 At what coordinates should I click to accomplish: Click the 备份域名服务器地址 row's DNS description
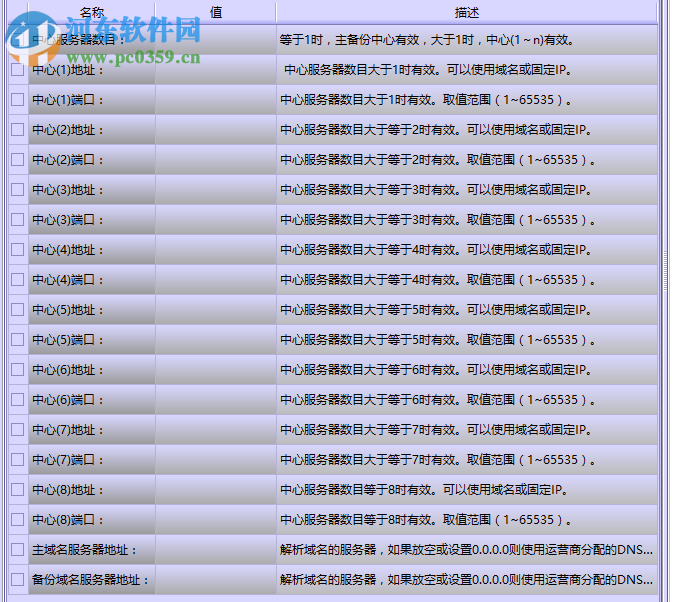click(x=466, y=580)
